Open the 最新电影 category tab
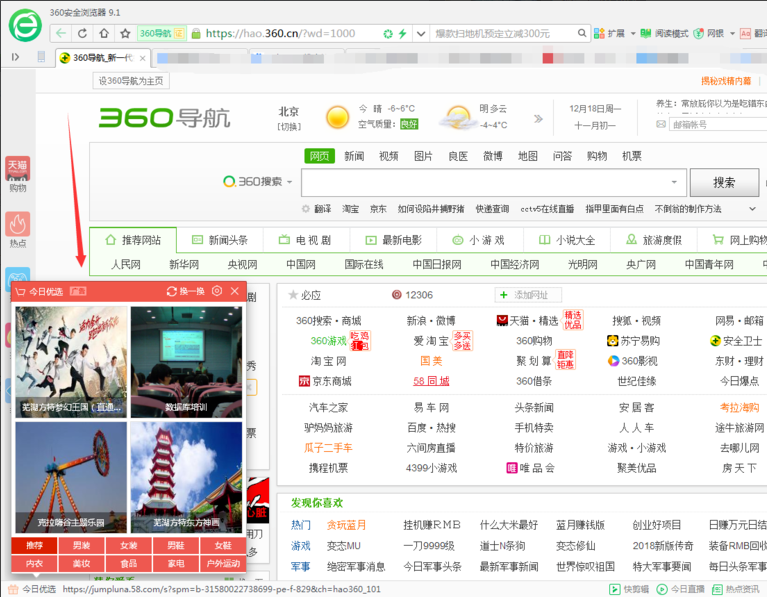This screenshot has width=767, height=597. point(393,240)
